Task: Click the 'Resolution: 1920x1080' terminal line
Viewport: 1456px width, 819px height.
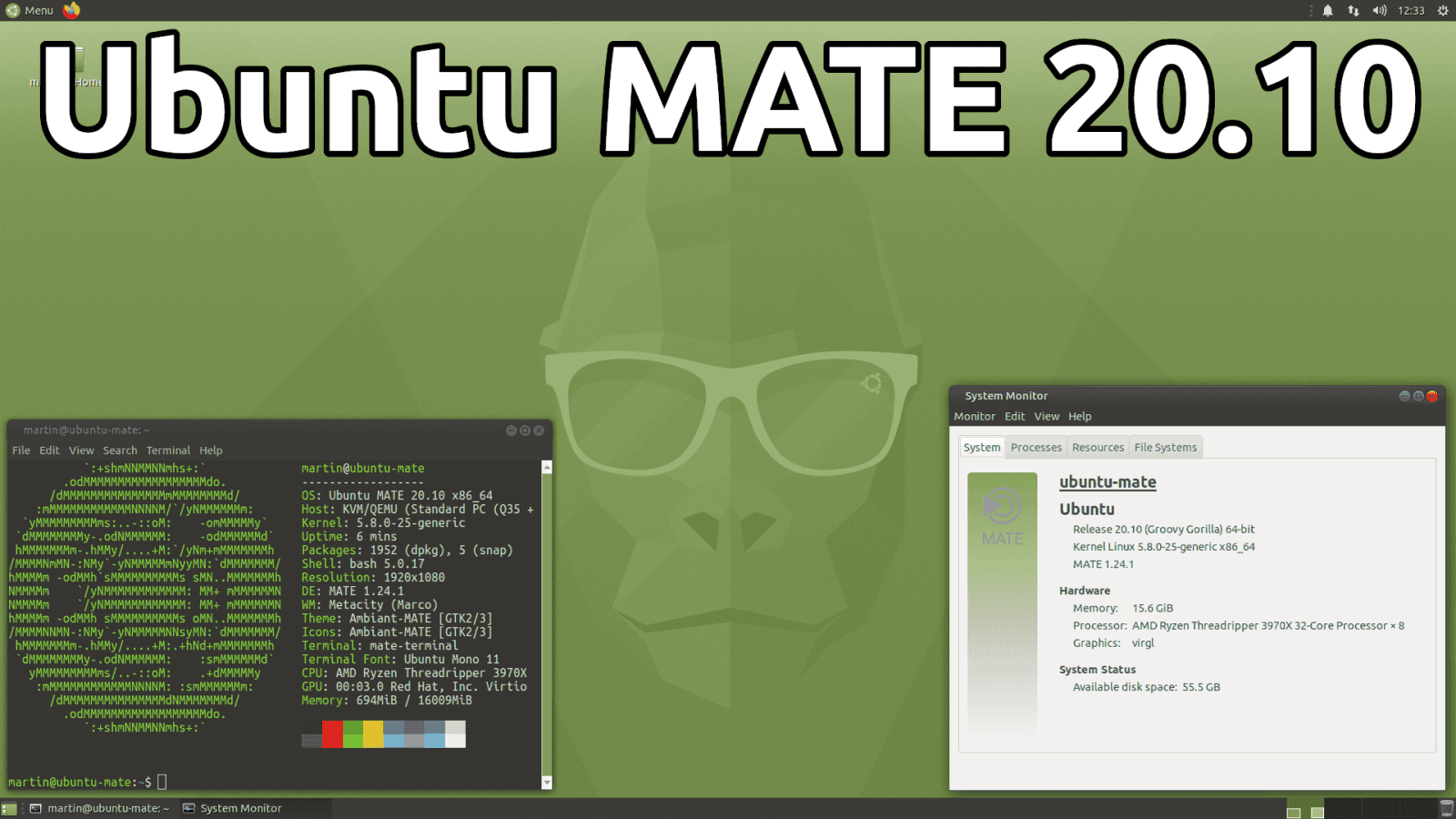Action: 373,578
